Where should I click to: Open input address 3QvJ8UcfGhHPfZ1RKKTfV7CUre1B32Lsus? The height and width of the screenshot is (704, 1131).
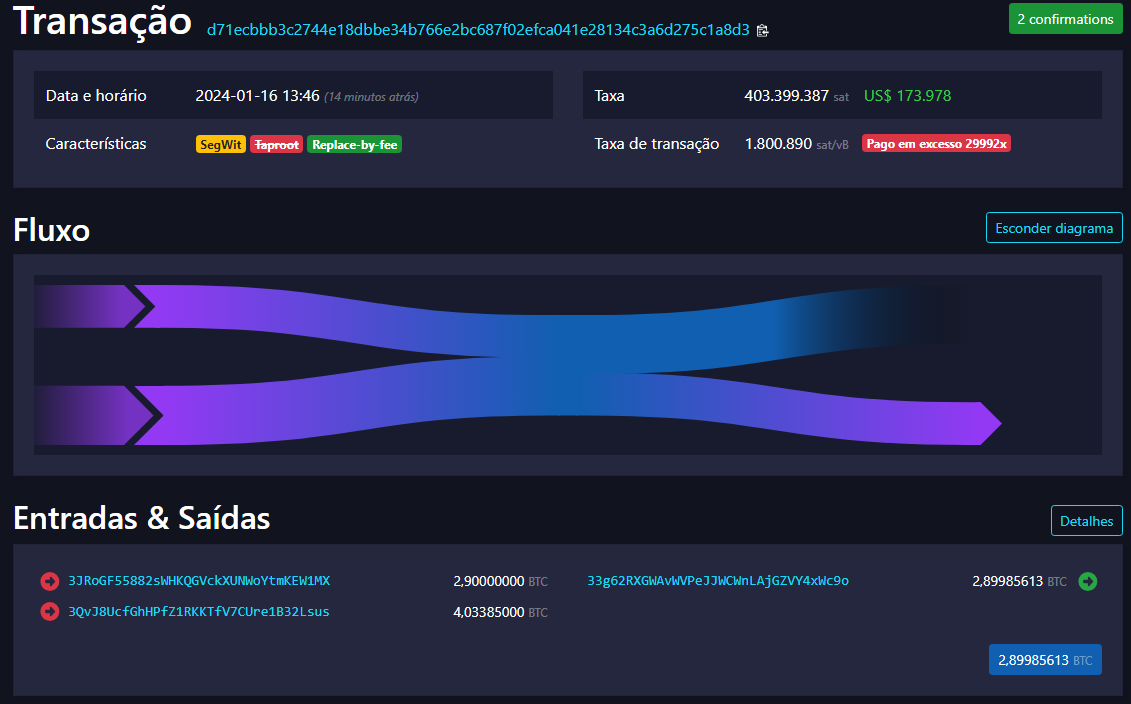[199, 611]
